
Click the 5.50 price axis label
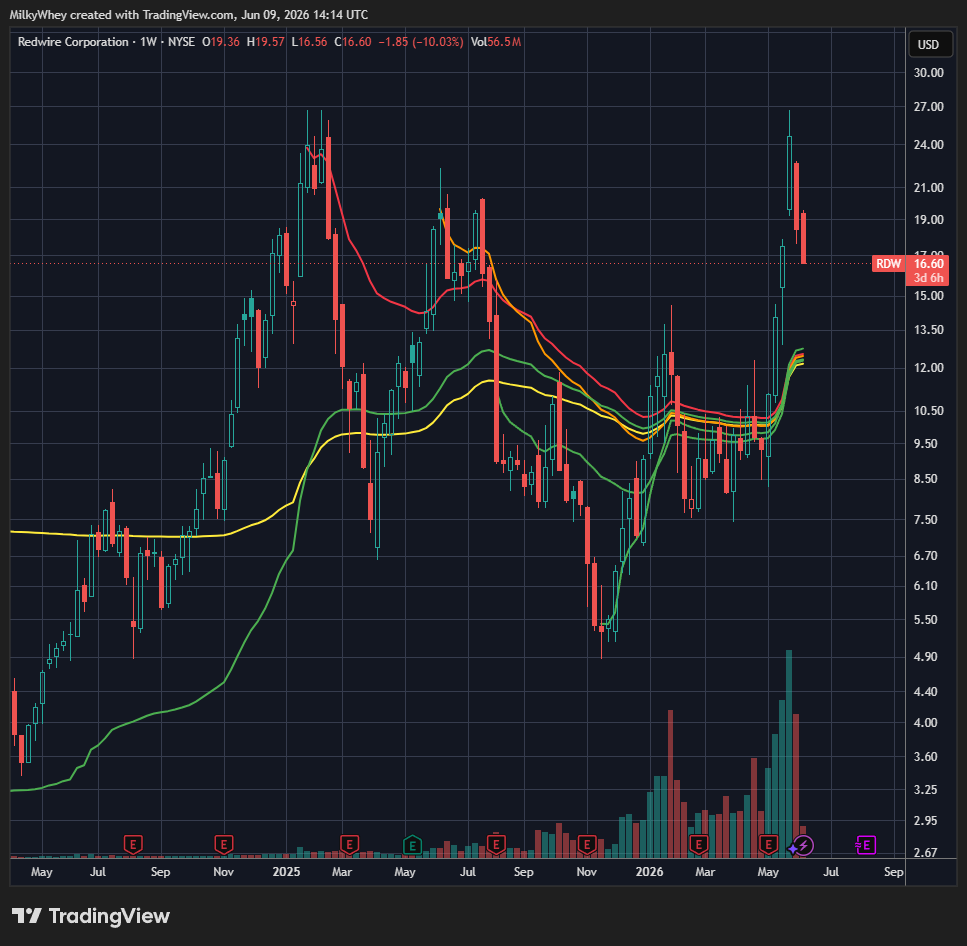coord(925,620)
